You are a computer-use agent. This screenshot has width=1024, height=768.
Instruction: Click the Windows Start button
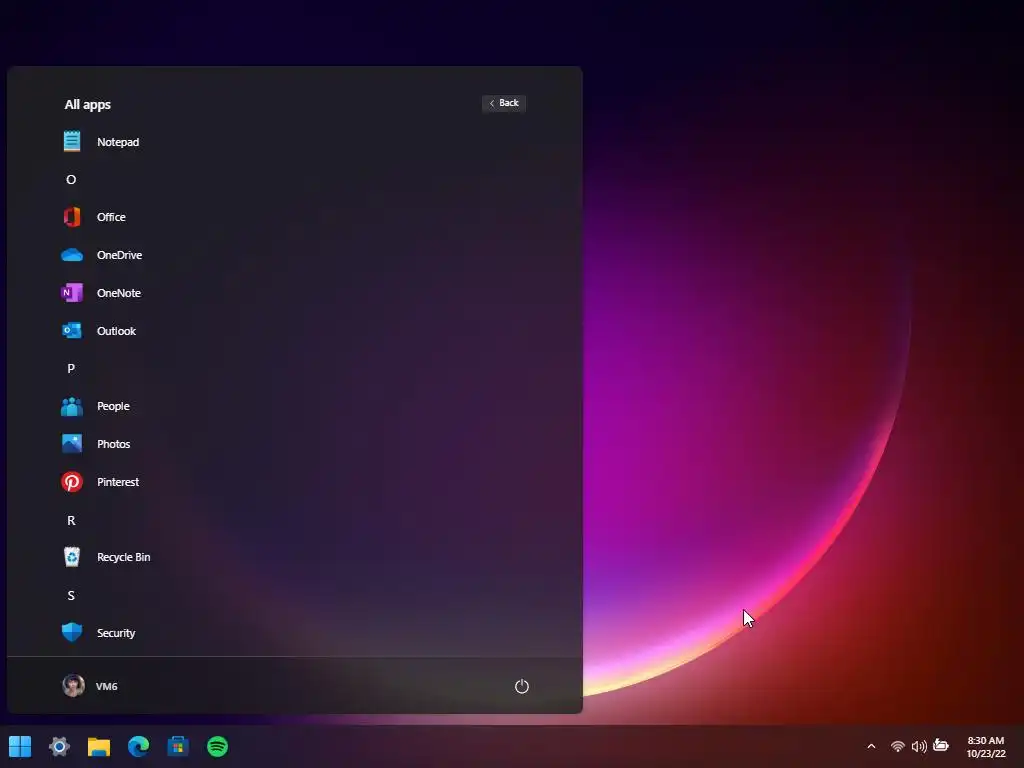click(x=20, y=746)
